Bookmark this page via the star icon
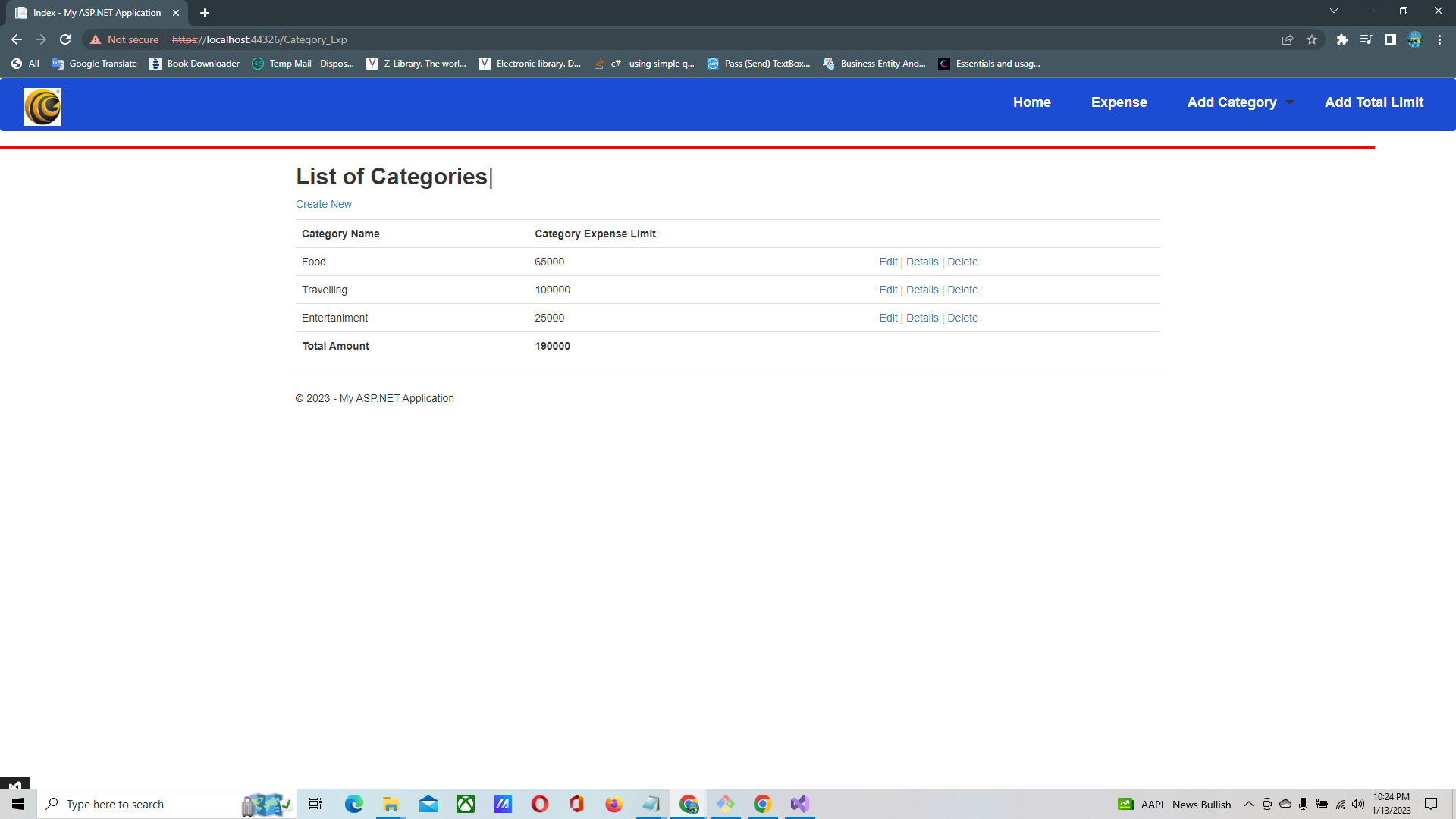The height and width of the screenshot is (819, 1456). pyautogui.click(x=1312, y=39)
